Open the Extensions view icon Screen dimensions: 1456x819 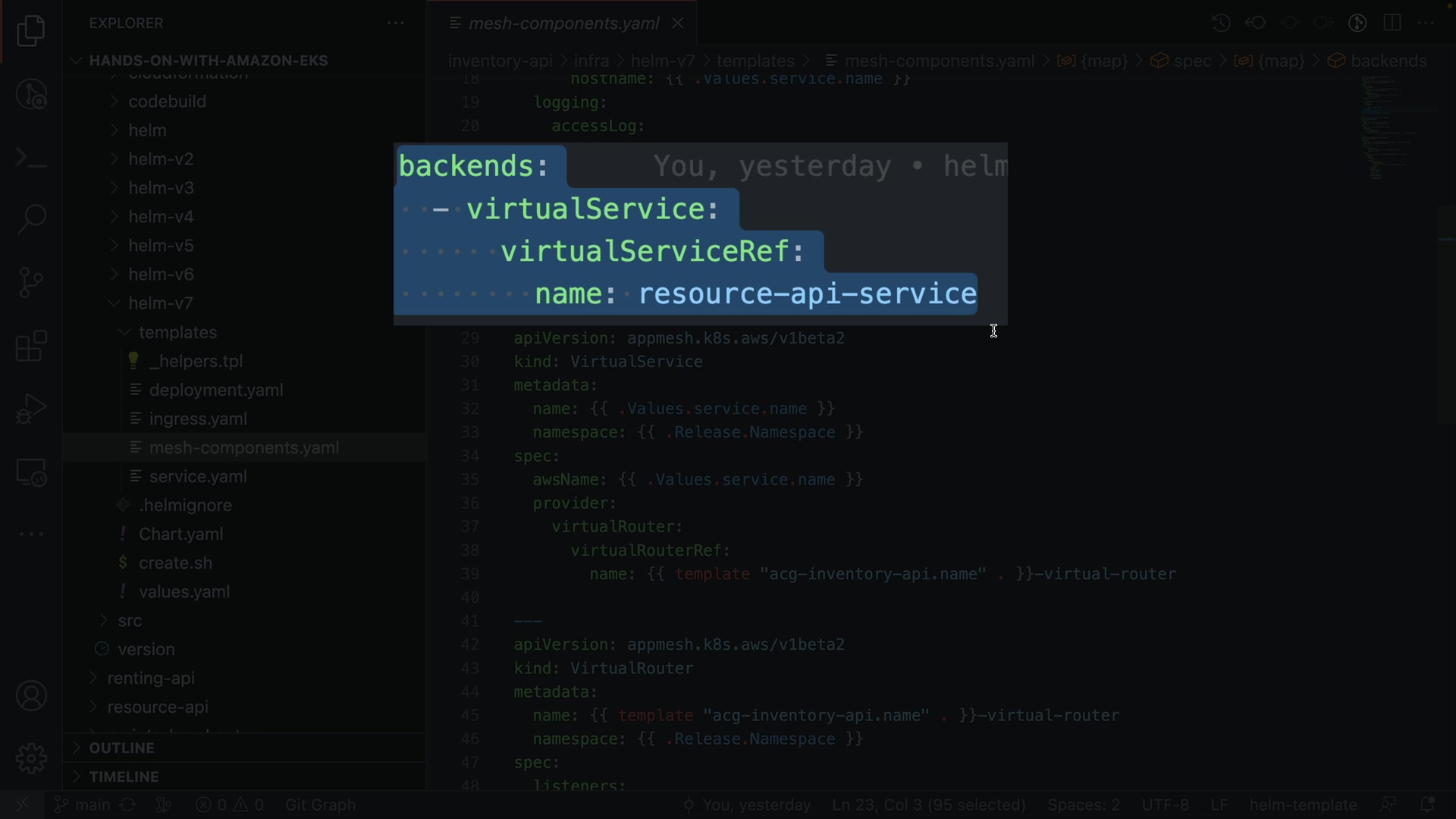[31, 346]
